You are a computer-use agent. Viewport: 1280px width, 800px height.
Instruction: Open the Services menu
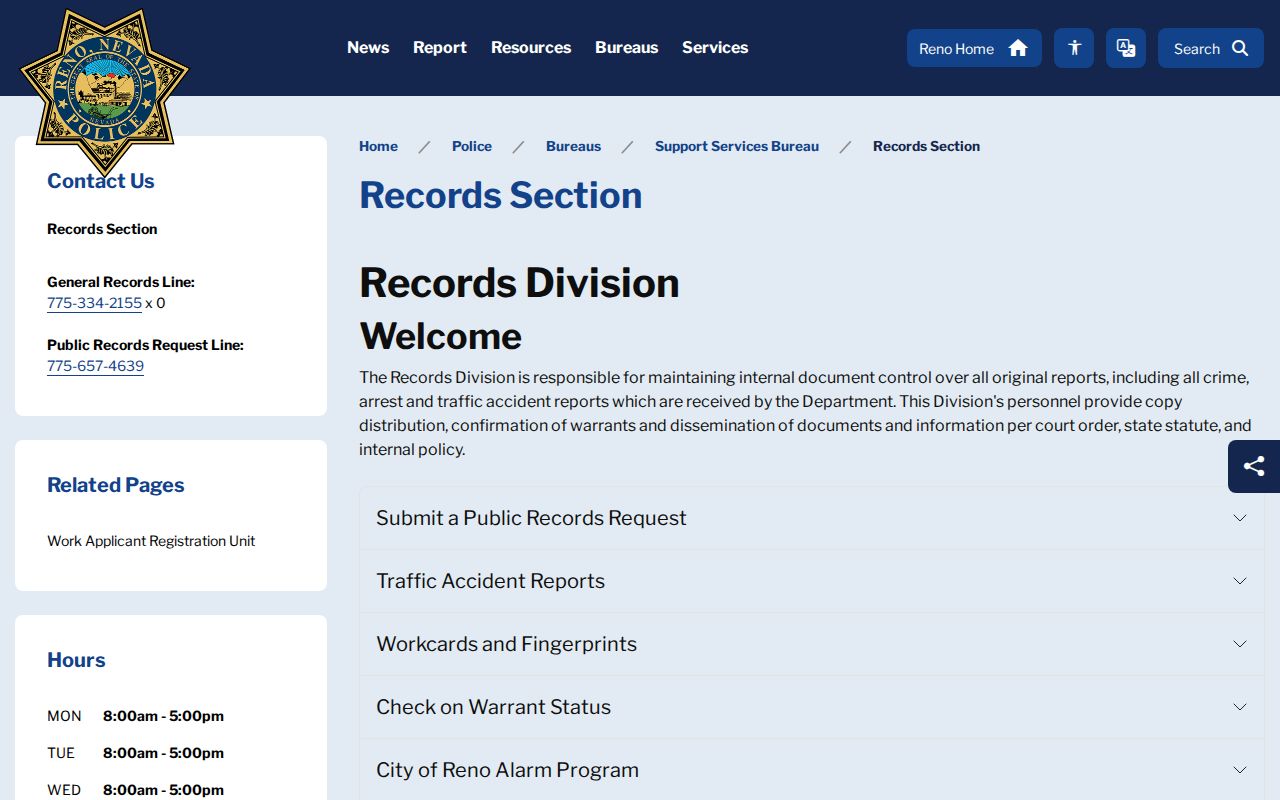click(x=715, y=47)
